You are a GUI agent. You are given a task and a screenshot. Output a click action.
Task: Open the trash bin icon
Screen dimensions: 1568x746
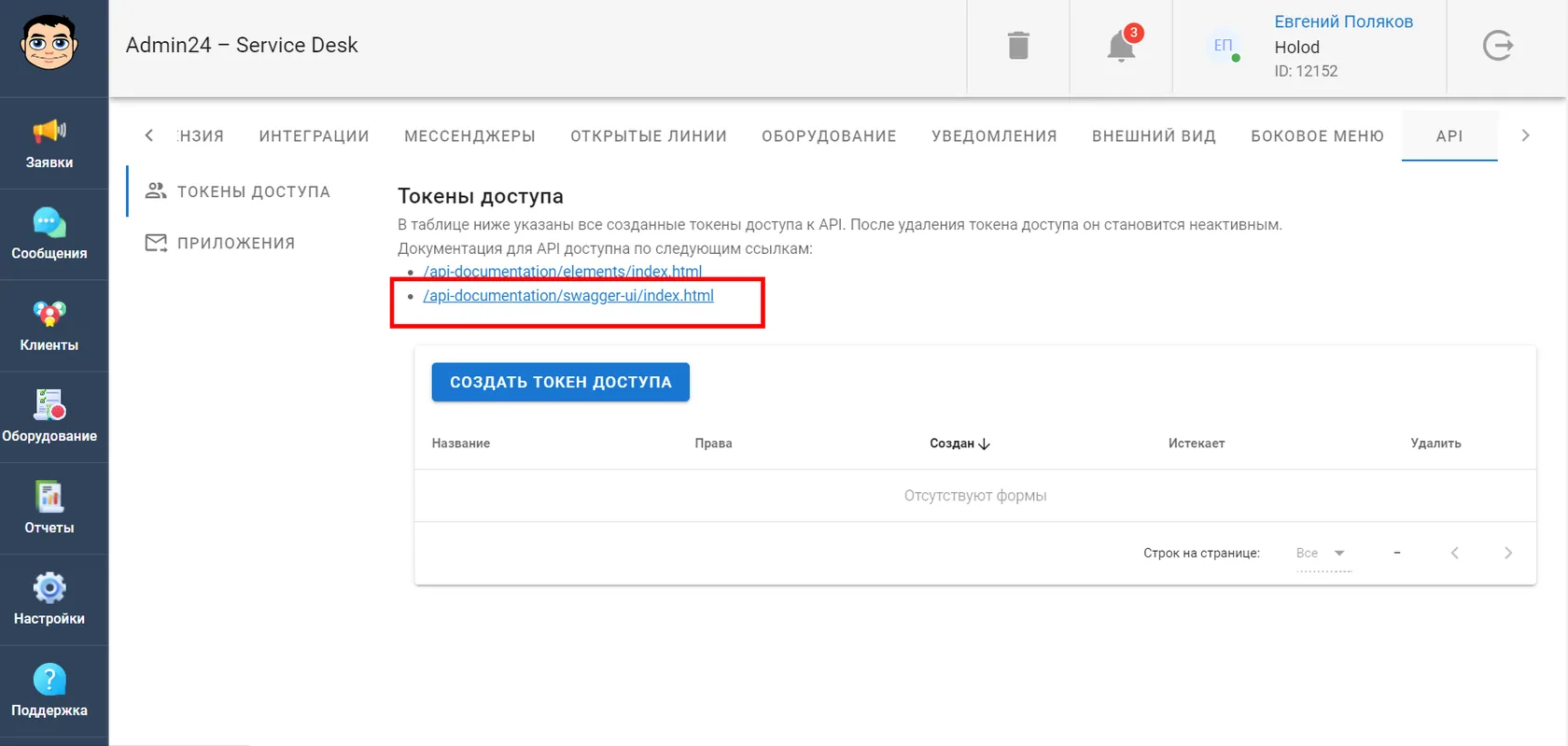pos(1018,46)
